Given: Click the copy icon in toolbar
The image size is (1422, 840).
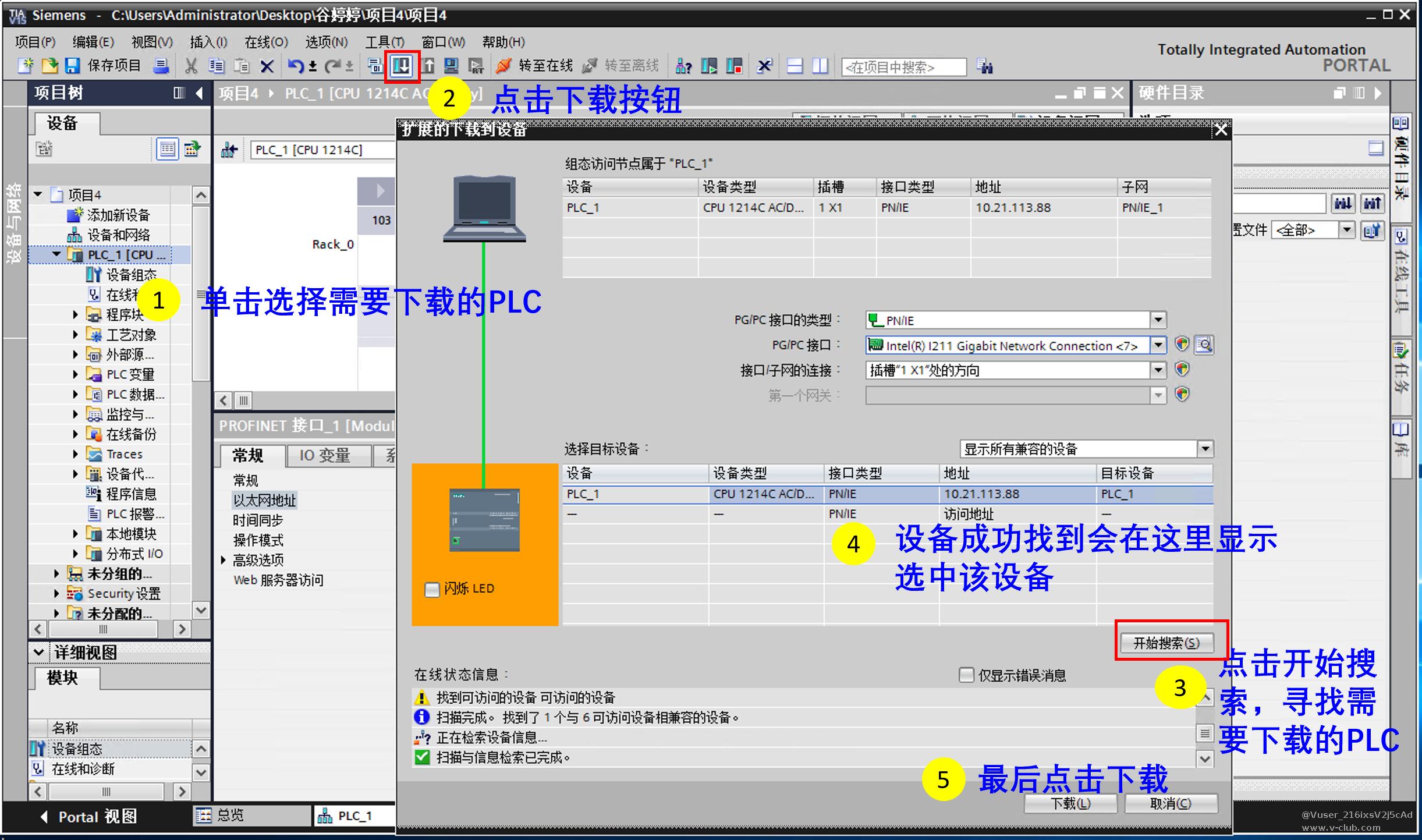Looking at the screenshot, I should 216,66.
